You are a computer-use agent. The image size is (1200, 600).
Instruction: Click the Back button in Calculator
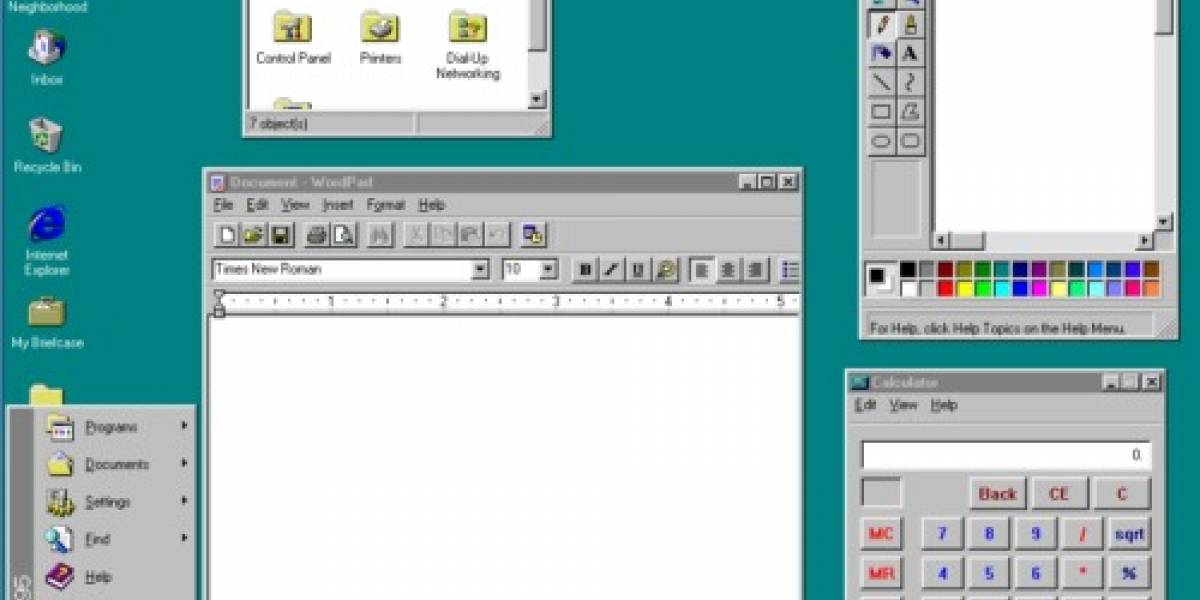998,494
